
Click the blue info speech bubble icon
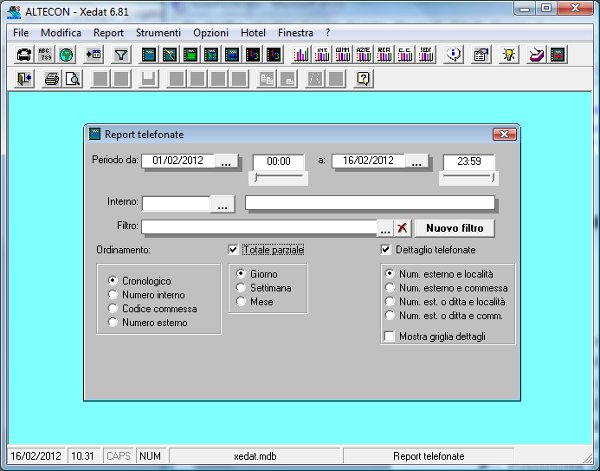point(454,55)
